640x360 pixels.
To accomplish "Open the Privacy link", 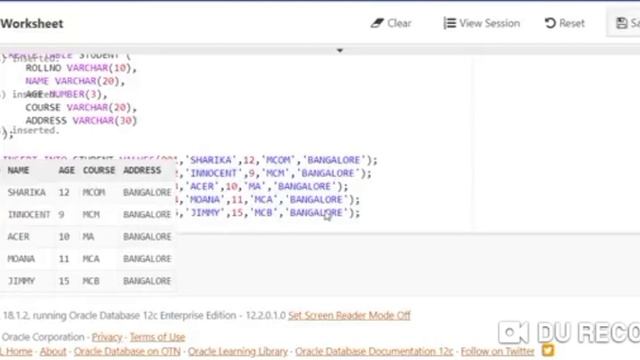I will [107, 337].
